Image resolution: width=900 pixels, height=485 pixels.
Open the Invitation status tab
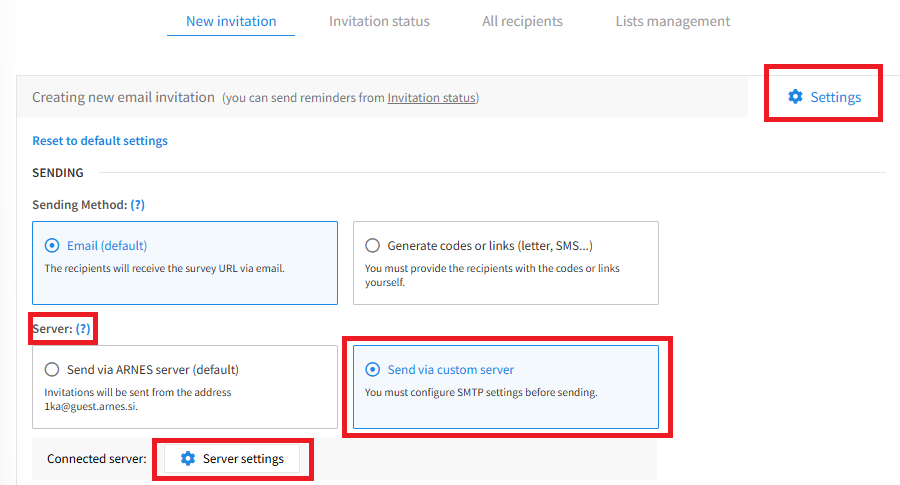379,21
